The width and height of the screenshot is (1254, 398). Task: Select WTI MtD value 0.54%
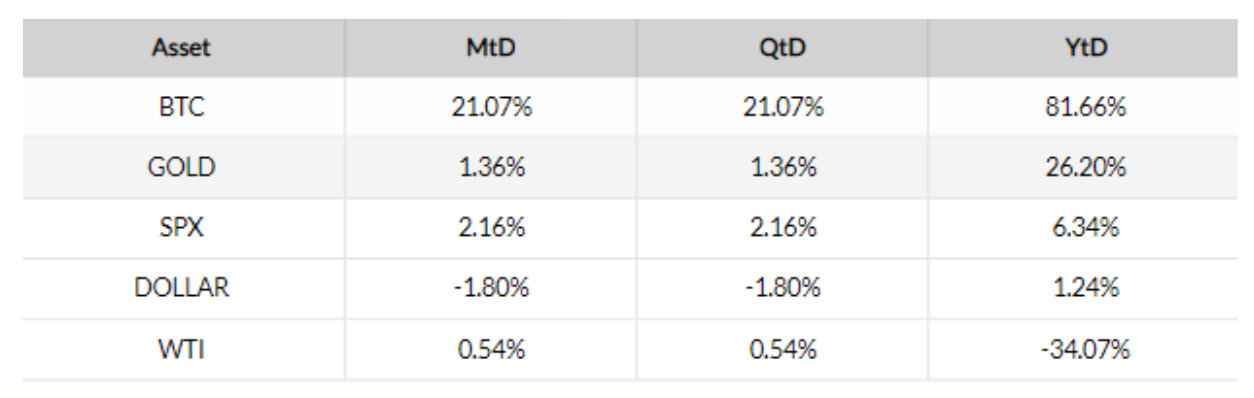click(x=491, y=350)
